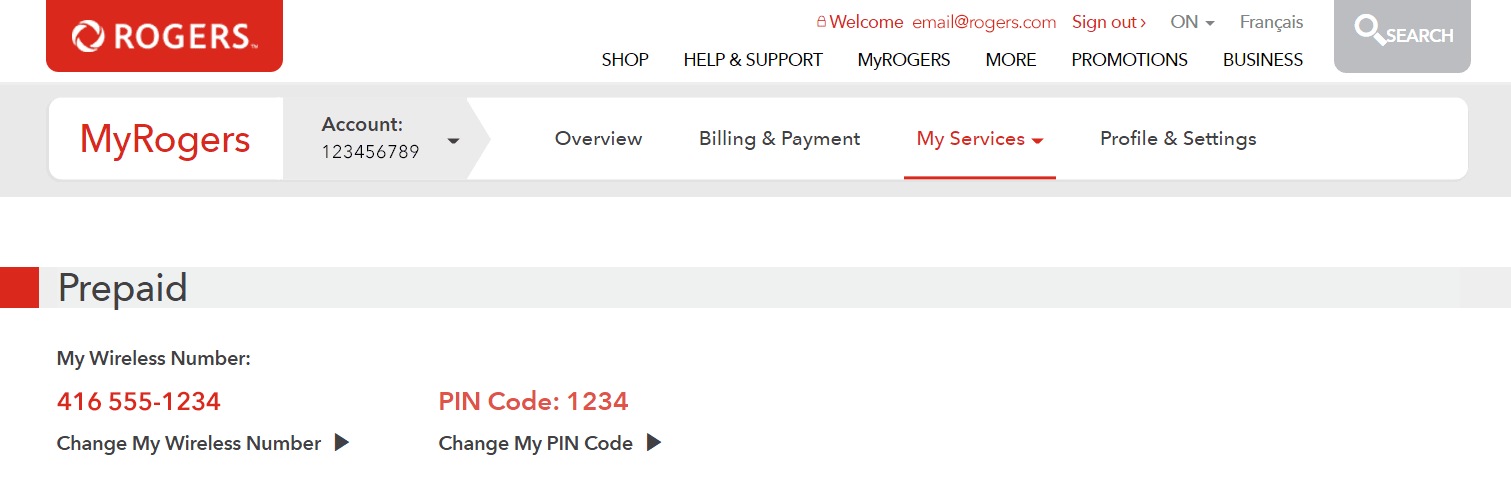Image resolution: width=1511 pixels, height=480 pixels.
Task: Open the SHOP menu
Action: point(625,60)
